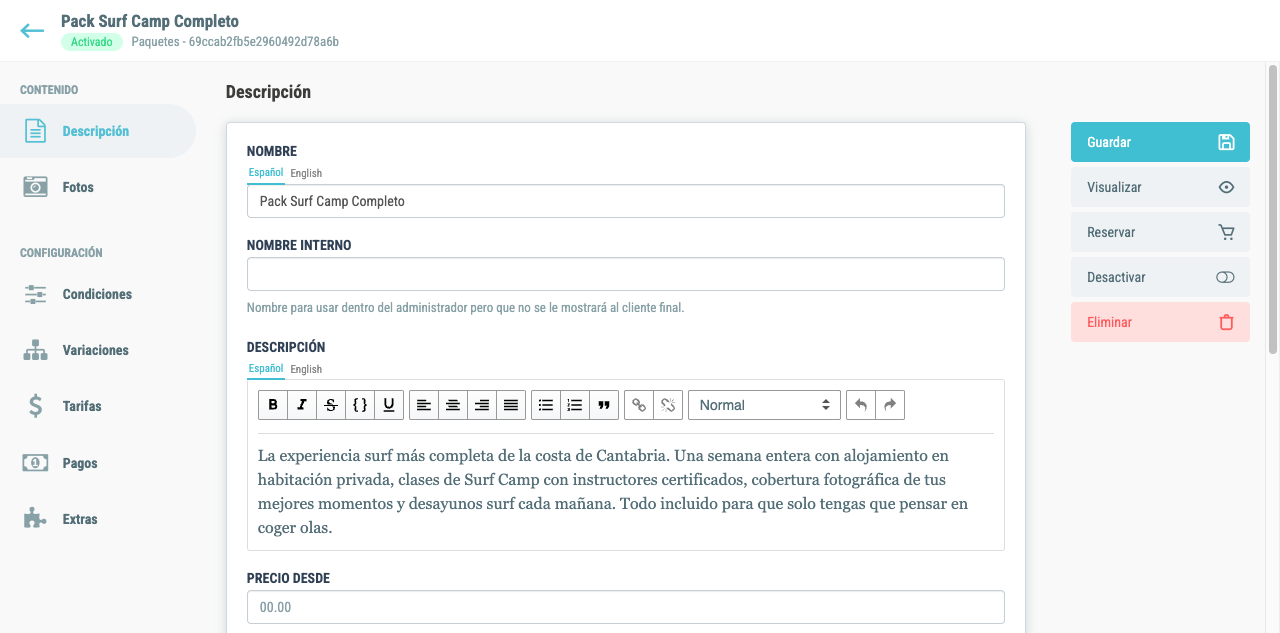This screenshot has height=633, width=1280.
Task: Open Tarifas in the sidebar
Action: point(98,406)
